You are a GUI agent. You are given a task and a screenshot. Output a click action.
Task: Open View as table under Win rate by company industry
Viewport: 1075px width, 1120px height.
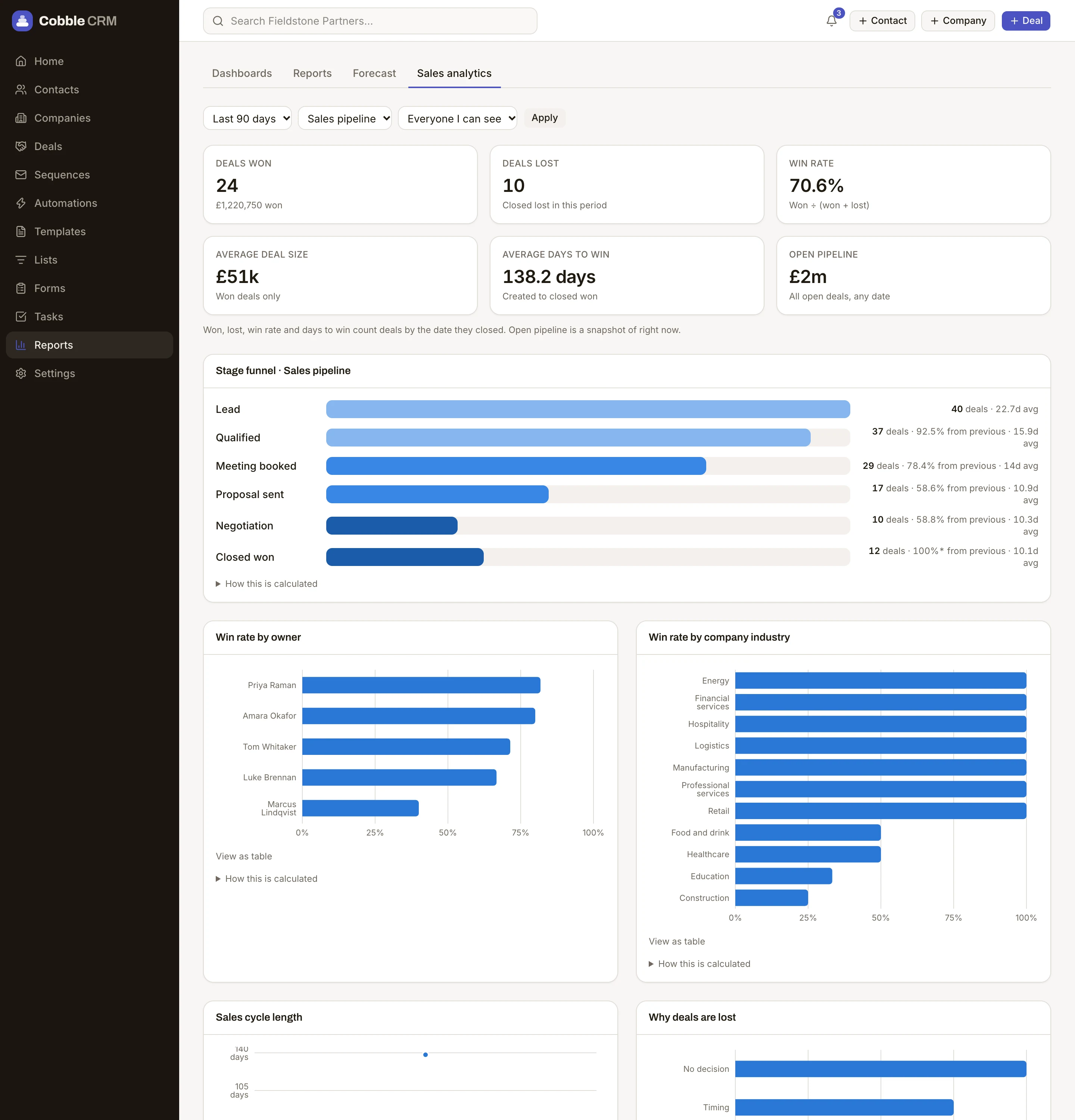coord(677,941)
